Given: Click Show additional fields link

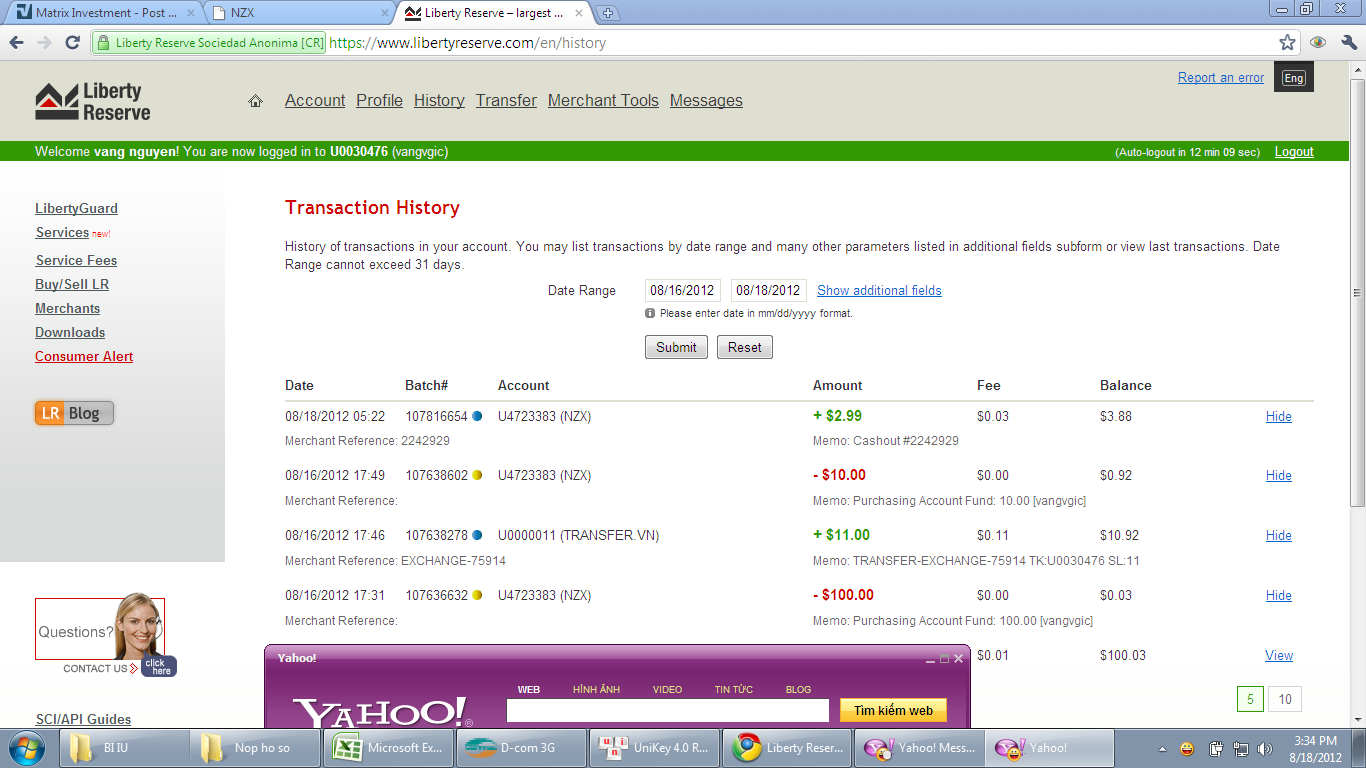Looking at the screenshot, I should [x=879, y=291].
